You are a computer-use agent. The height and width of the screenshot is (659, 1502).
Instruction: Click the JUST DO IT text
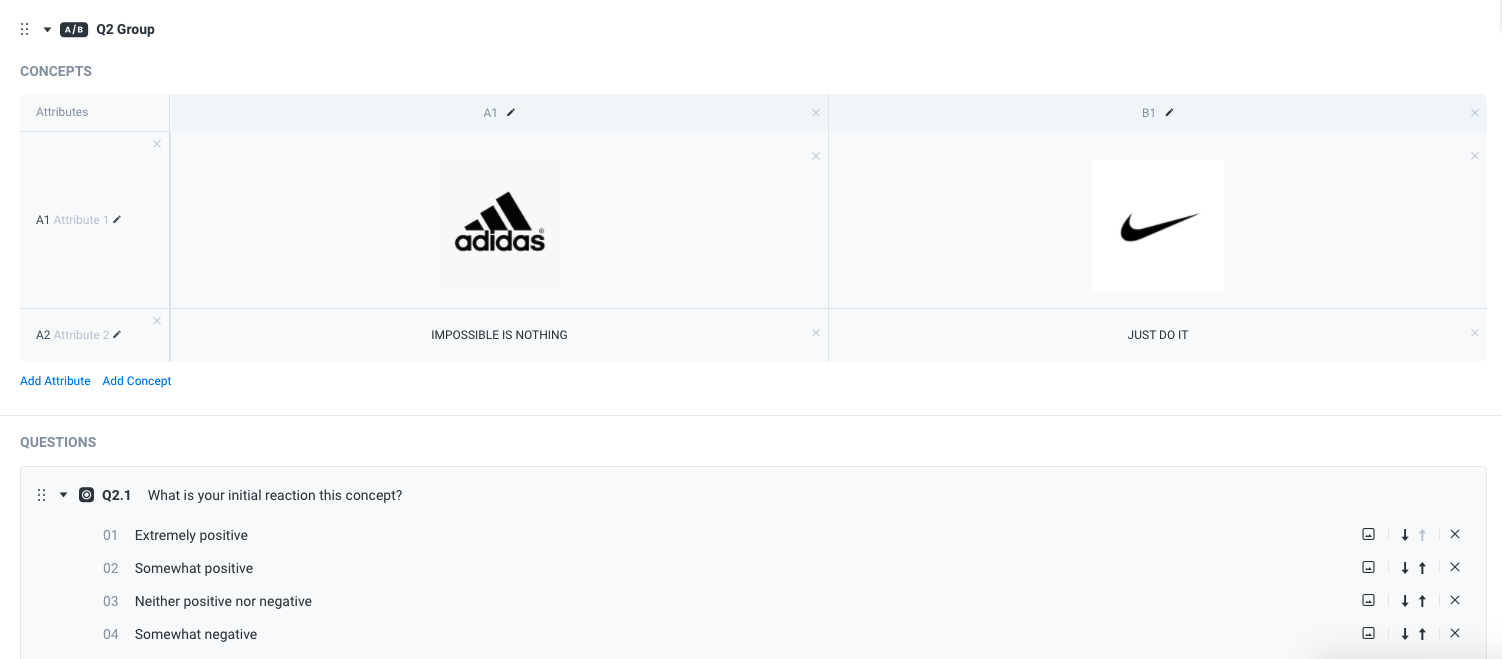(1158, 335)
